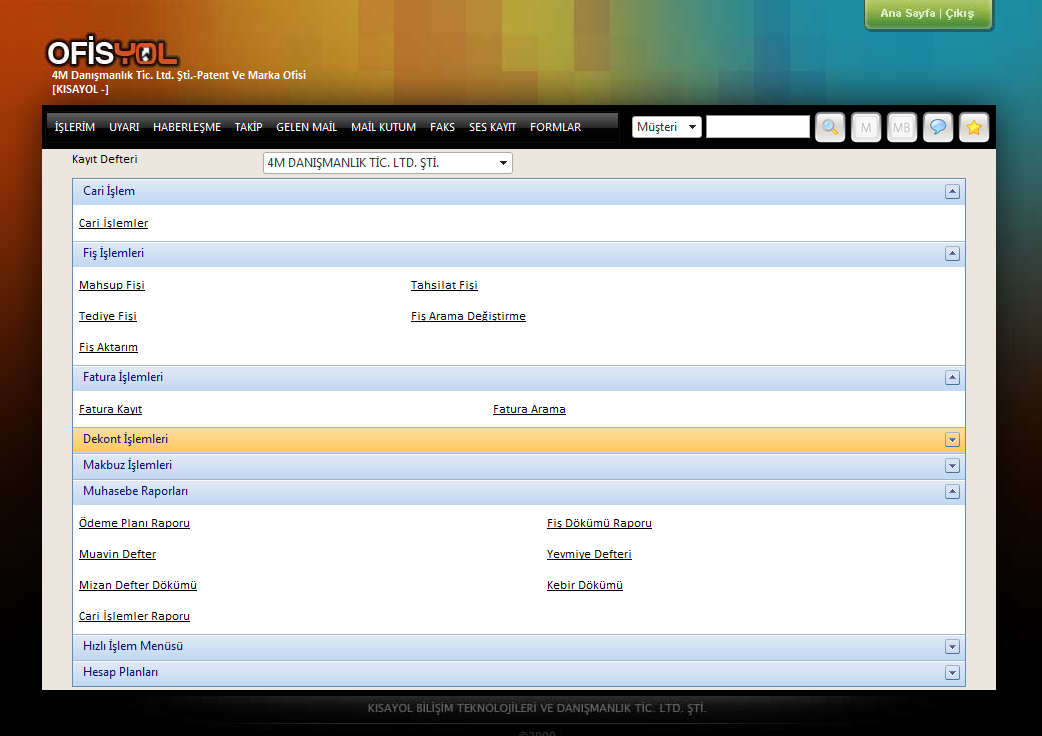Click the M icon button
The image size is (1042, 736).
866,127
